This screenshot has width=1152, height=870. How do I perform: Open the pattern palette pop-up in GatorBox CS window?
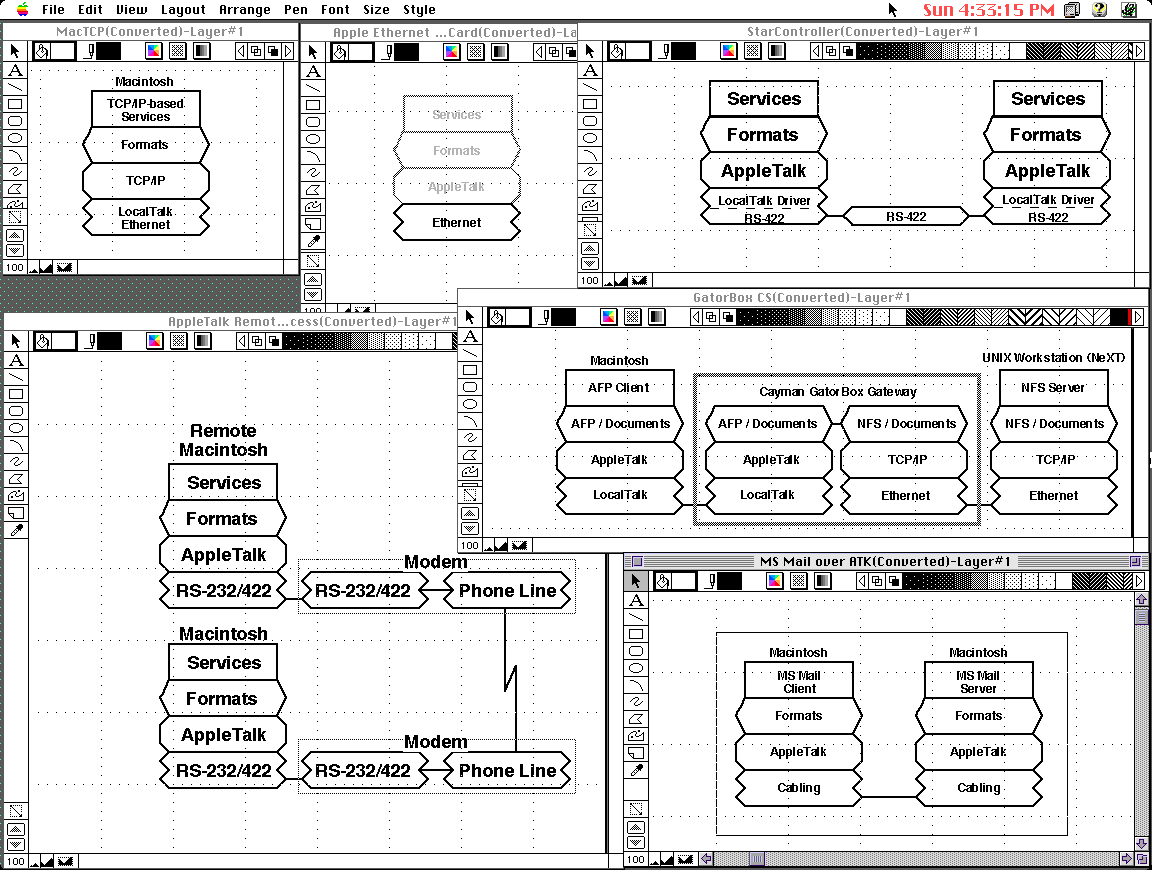point(633,317)
